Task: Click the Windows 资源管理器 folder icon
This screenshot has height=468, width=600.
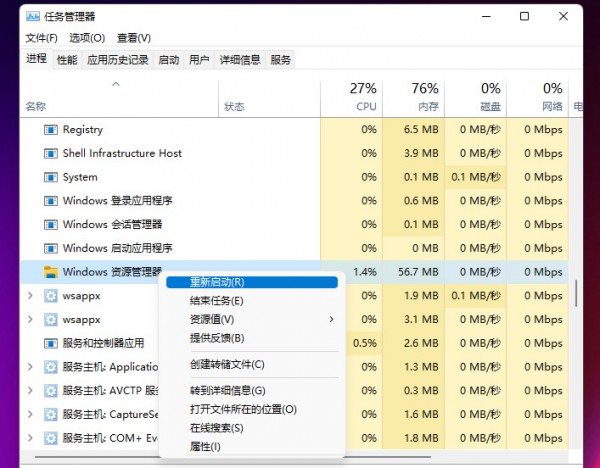Action: click(x=51, y=272)
